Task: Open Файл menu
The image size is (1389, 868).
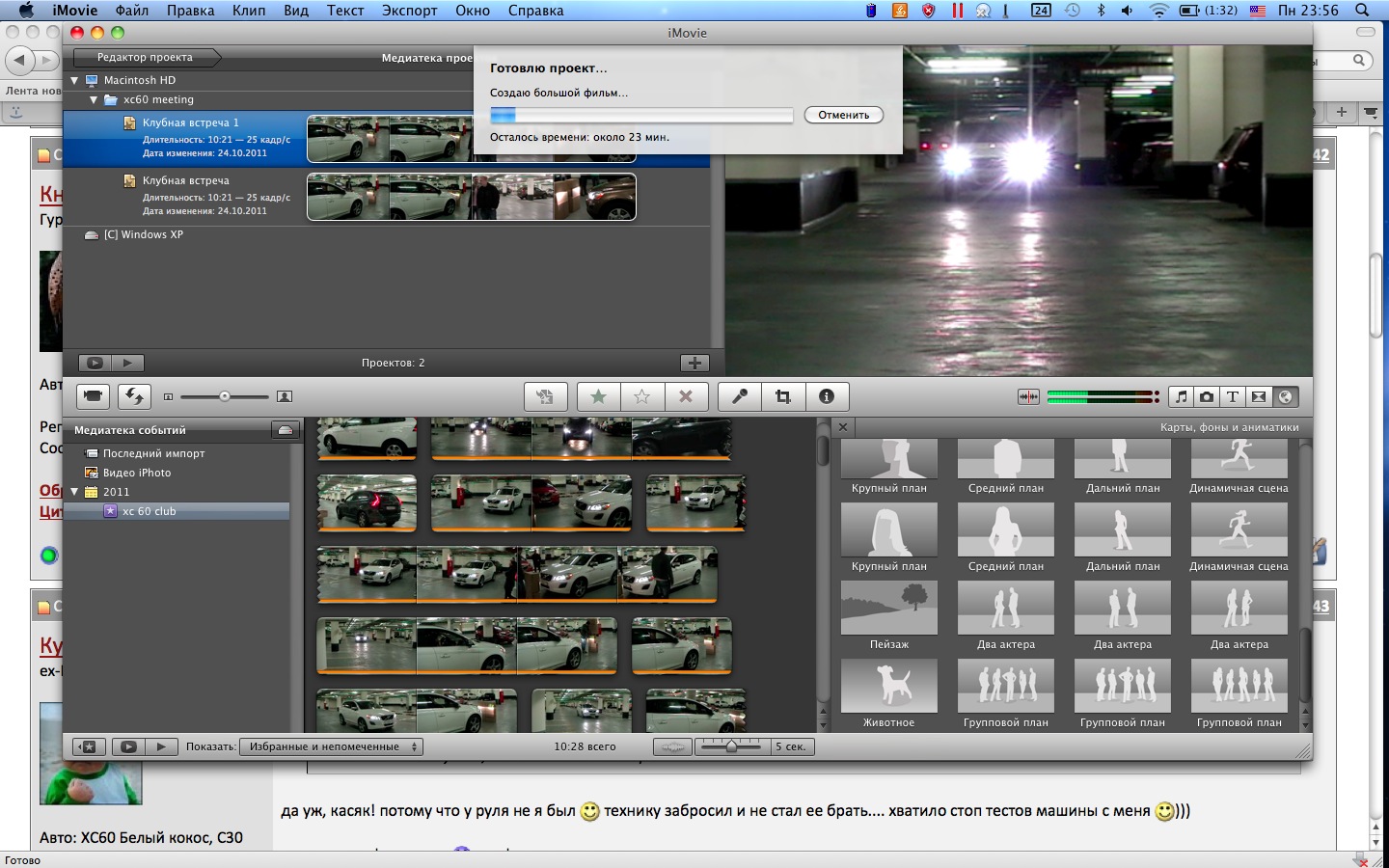Action: (x=132, y=11)
